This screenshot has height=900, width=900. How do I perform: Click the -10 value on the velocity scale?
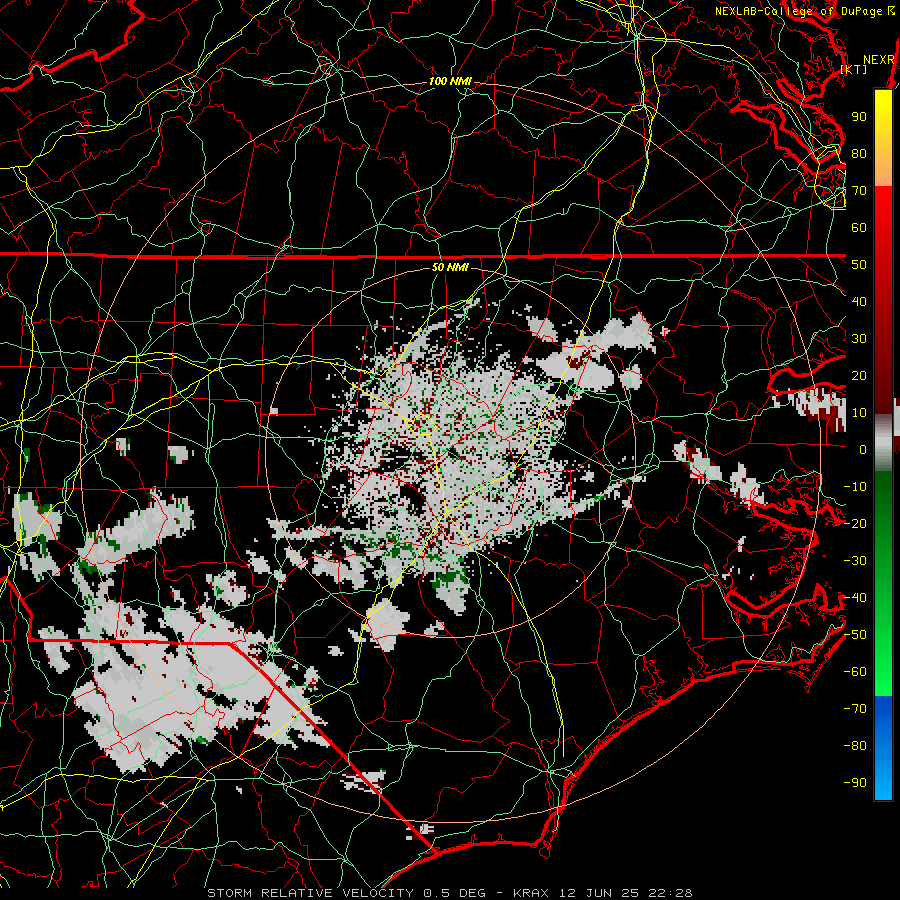pyautogui.click(x=855, y=487)
